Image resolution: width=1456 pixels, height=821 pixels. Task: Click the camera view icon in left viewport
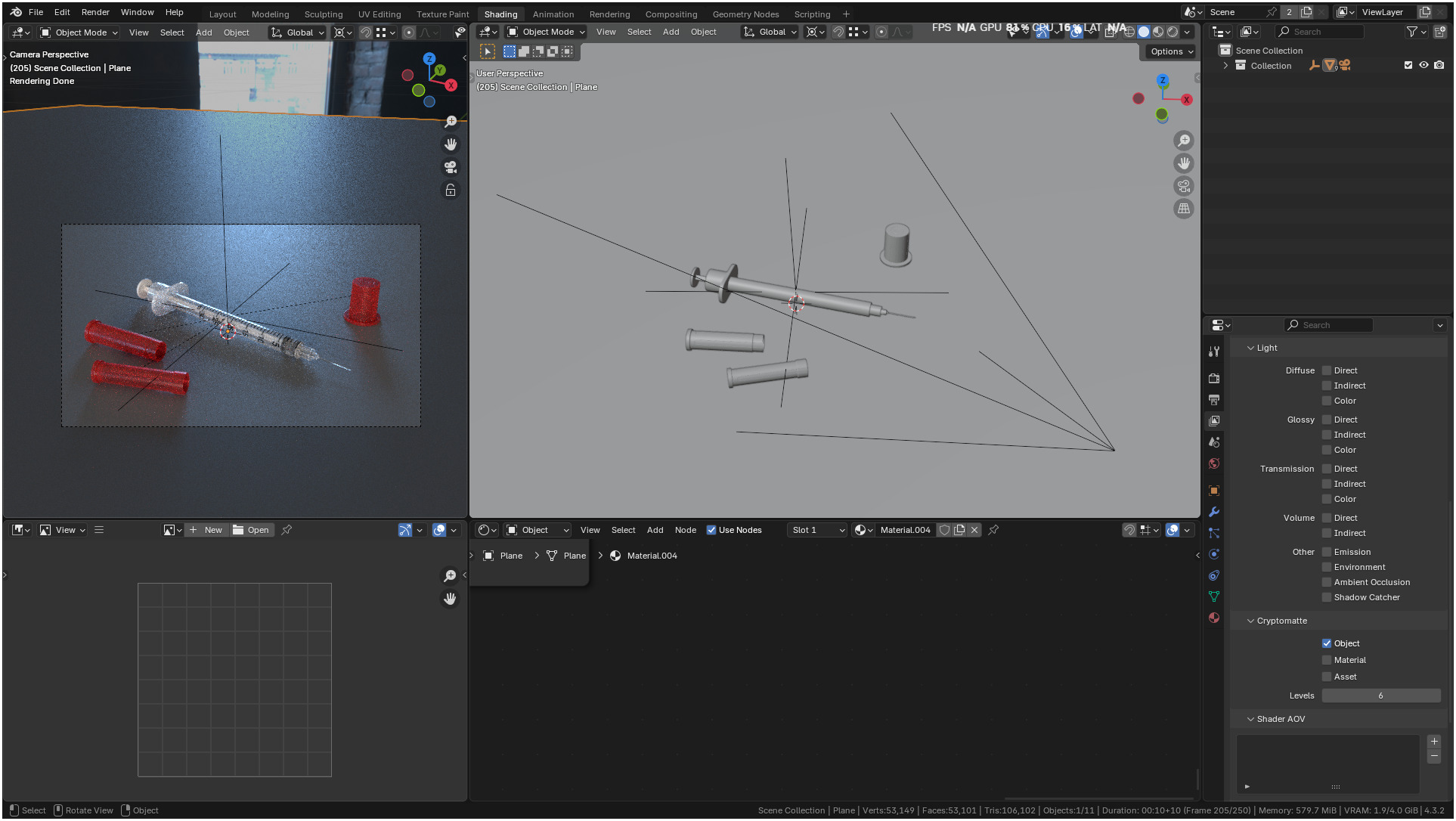coord(451,167)
